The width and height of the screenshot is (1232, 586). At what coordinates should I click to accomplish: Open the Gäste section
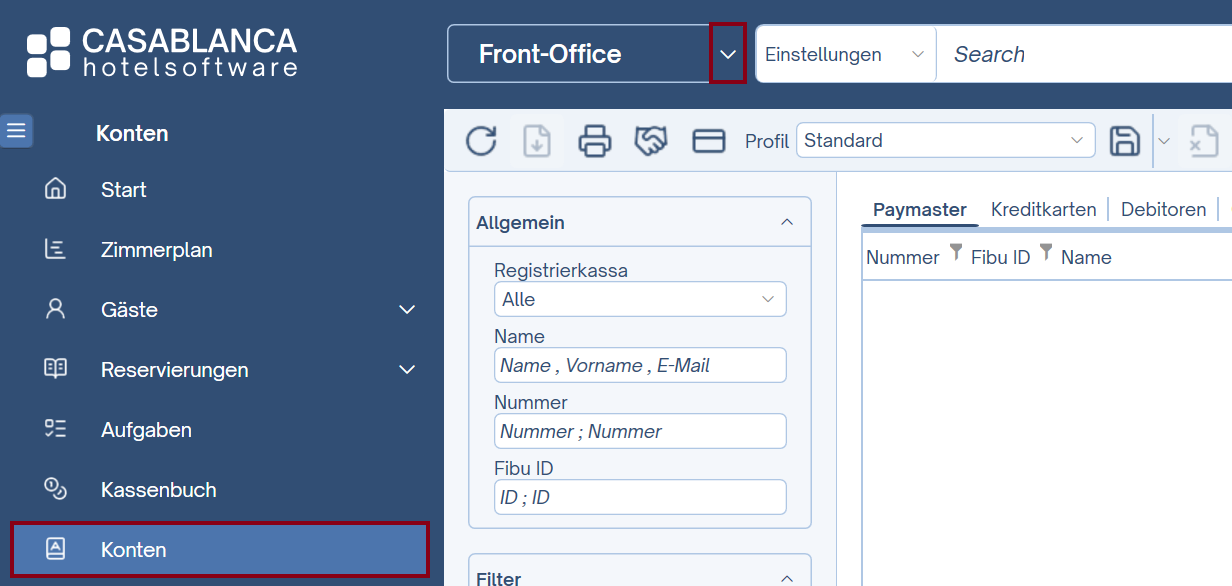[129, 309]
